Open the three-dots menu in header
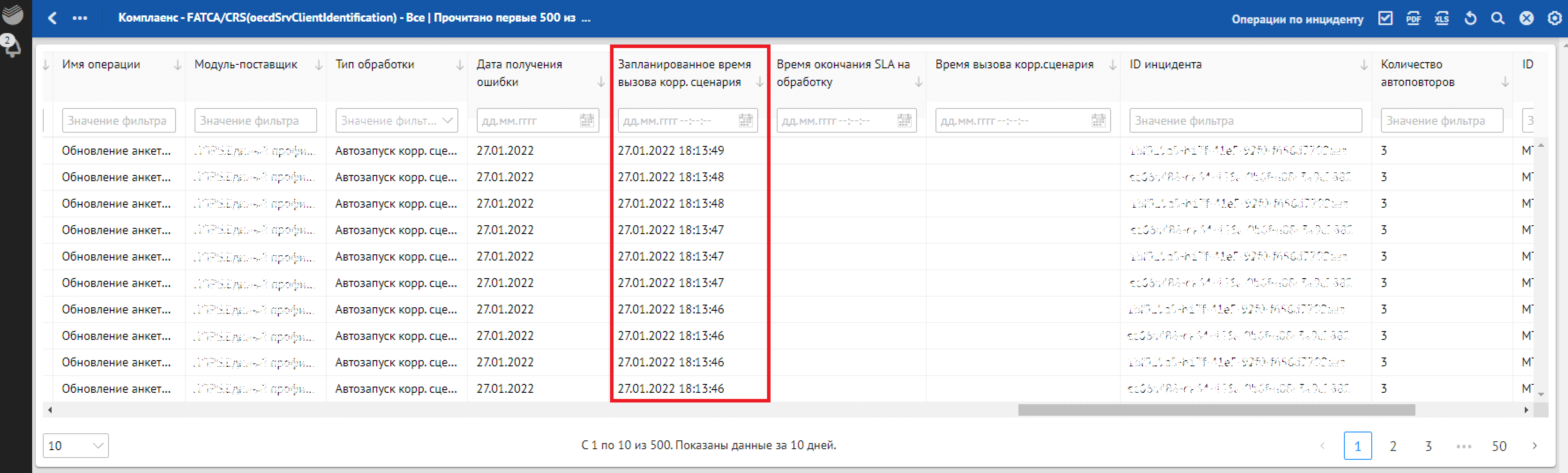This screenshot has height=473, width=1568. pyautogui.click(x=80, y=18)
